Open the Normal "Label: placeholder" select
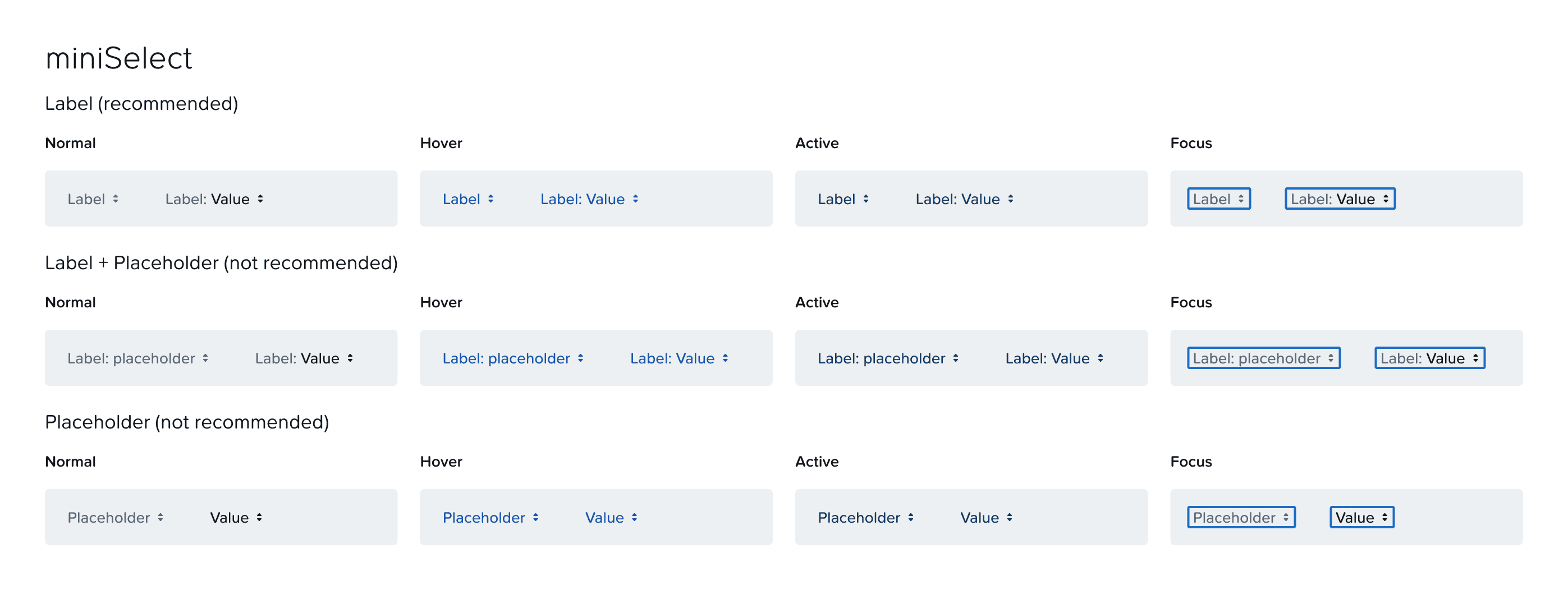This screenshot has height=590, width=1568. click(x=138, y=358)
